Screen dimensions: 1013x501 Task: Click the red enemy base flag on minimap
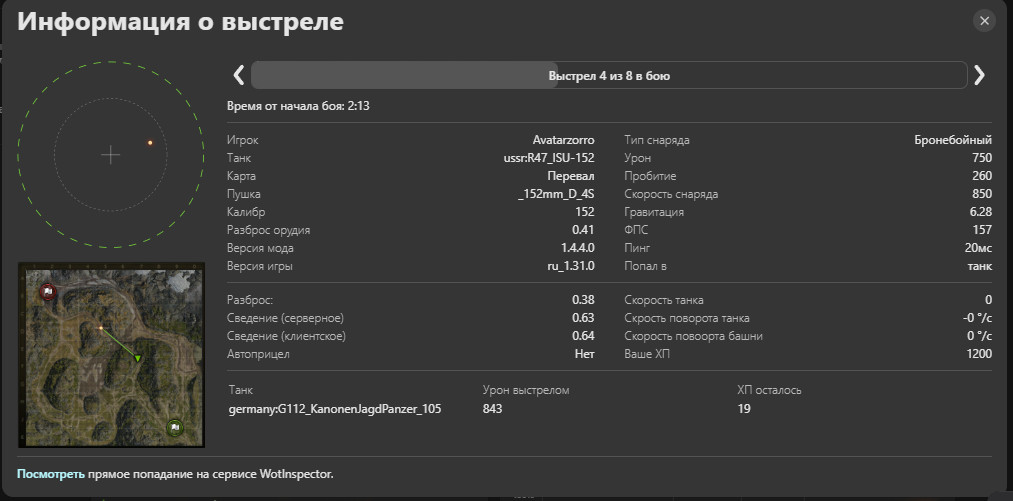(x=46, y=292)
